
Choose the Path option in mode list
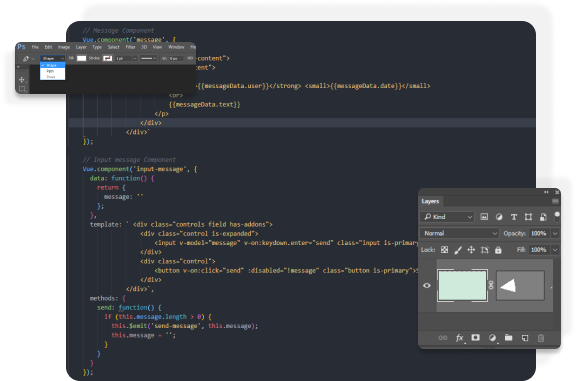click(x=53, y=71)
